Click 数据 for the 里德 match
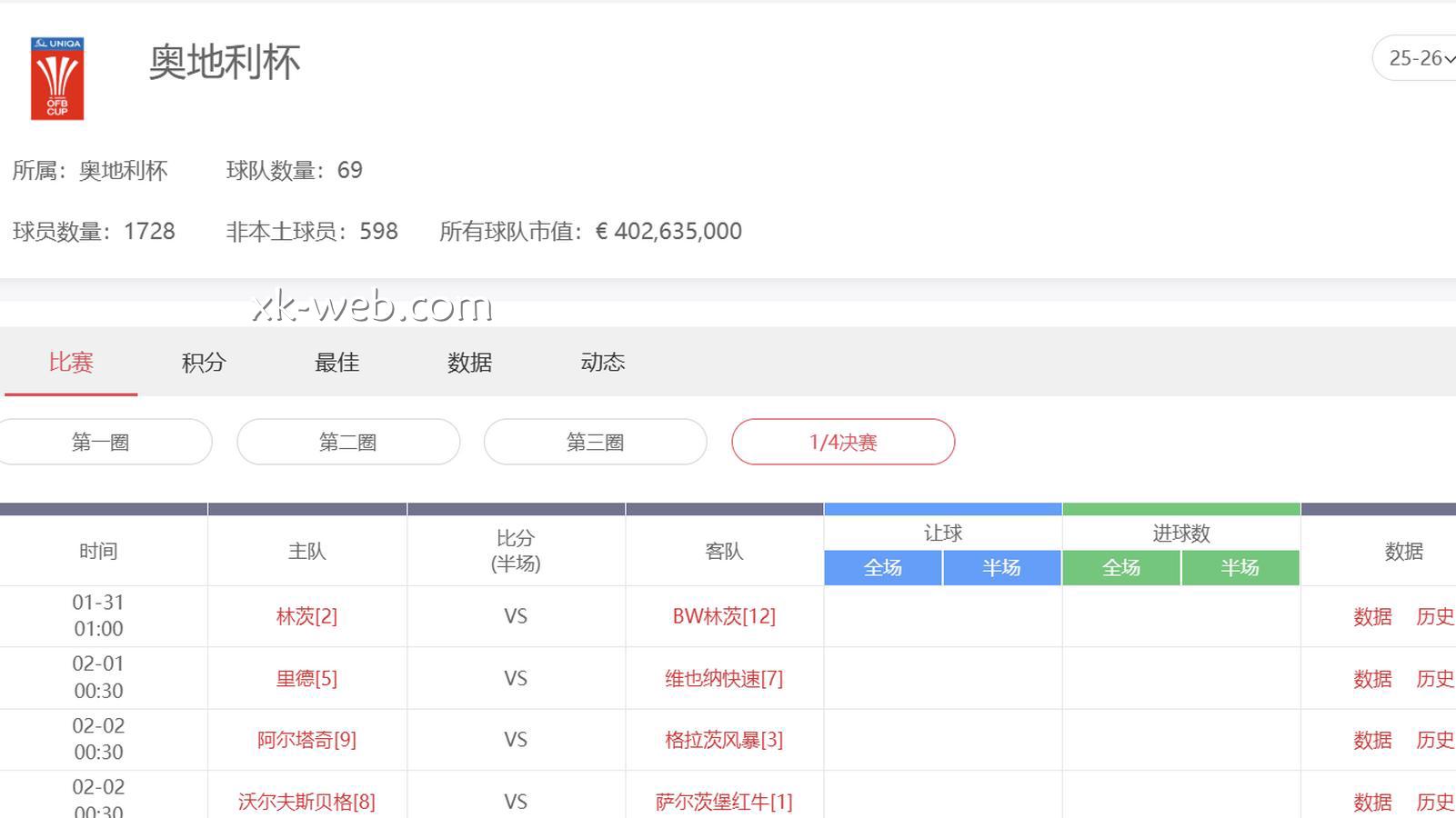Screen dimensions: 1456x818 pos(1371,678)
